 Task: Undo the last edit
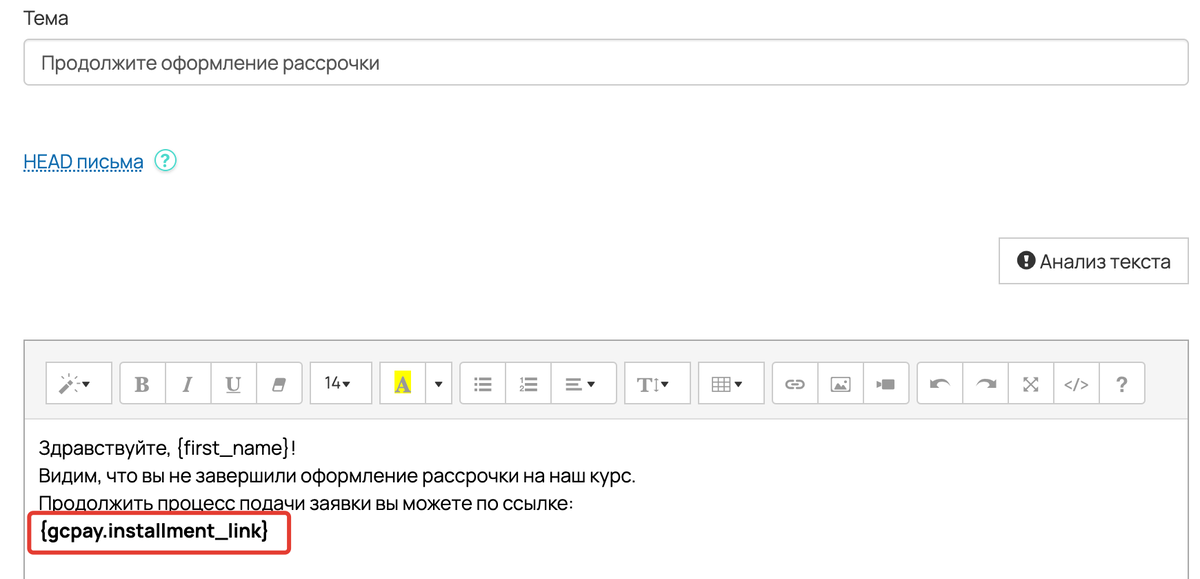coord(940,383)
